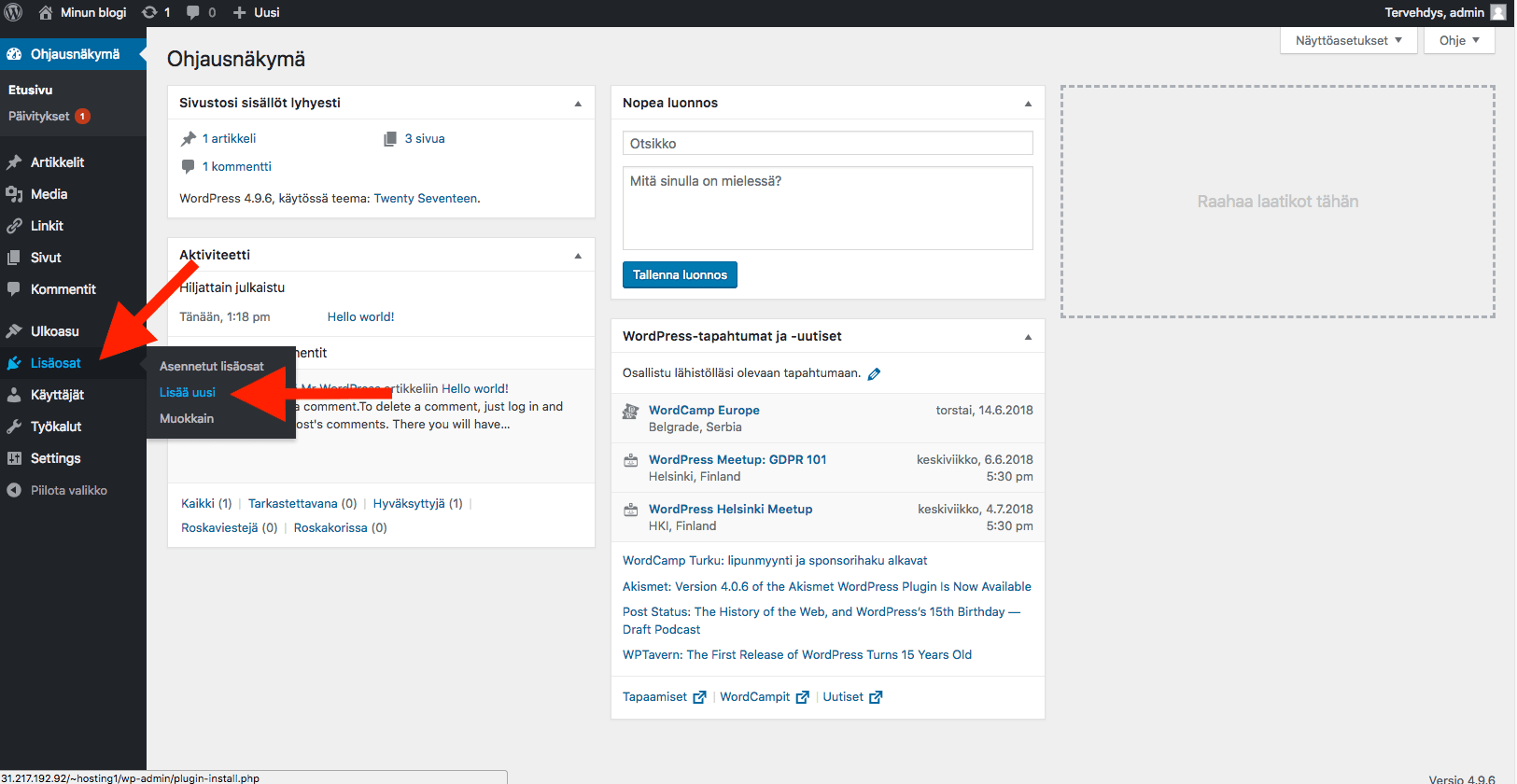Click the Mitä sinulla on mielessä textarea

coord(828,208)
